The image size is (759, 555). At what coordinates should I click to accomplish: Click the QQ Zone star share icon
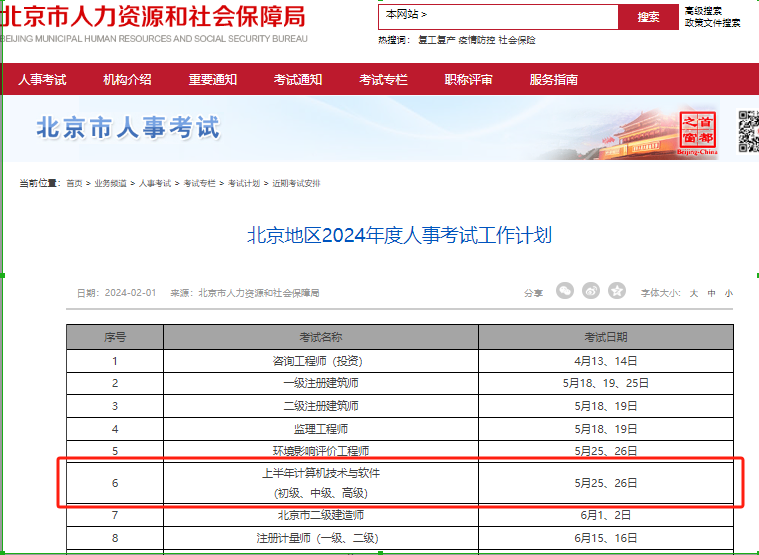pyautogui.click(x=617, y=291)
